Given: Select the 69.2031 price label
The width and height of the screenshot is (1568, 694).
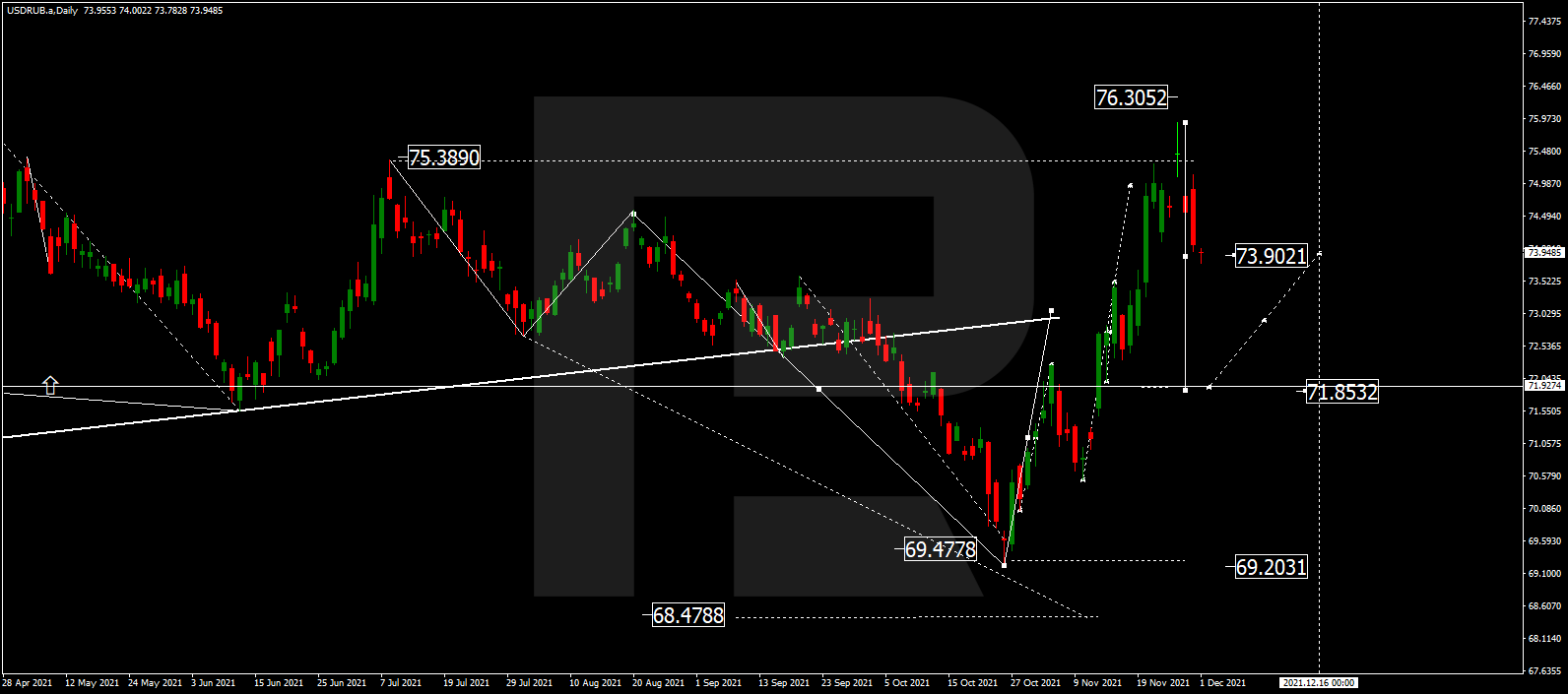Looking at the screenshot, I should tap(1271, 567).
